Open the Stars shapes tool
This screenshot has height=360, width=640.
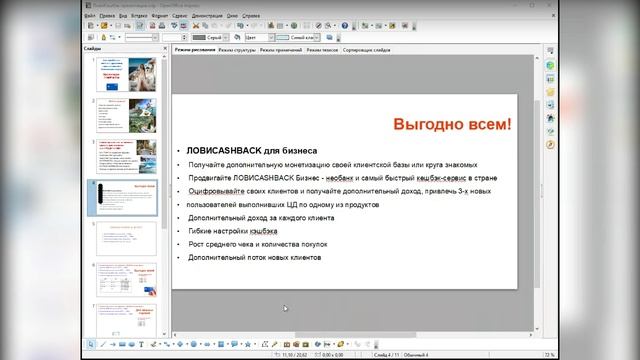click(248, 344)
